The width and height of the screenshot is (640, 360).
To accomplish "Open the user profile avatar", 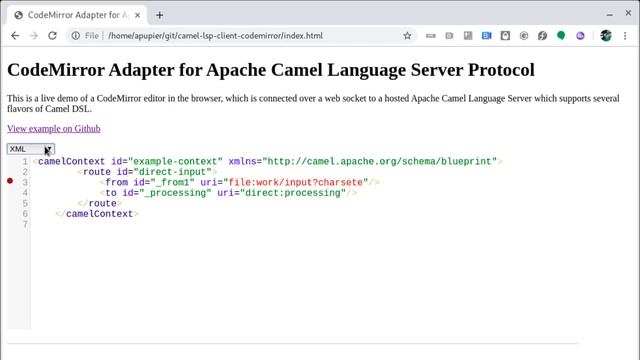I will 606,36.
